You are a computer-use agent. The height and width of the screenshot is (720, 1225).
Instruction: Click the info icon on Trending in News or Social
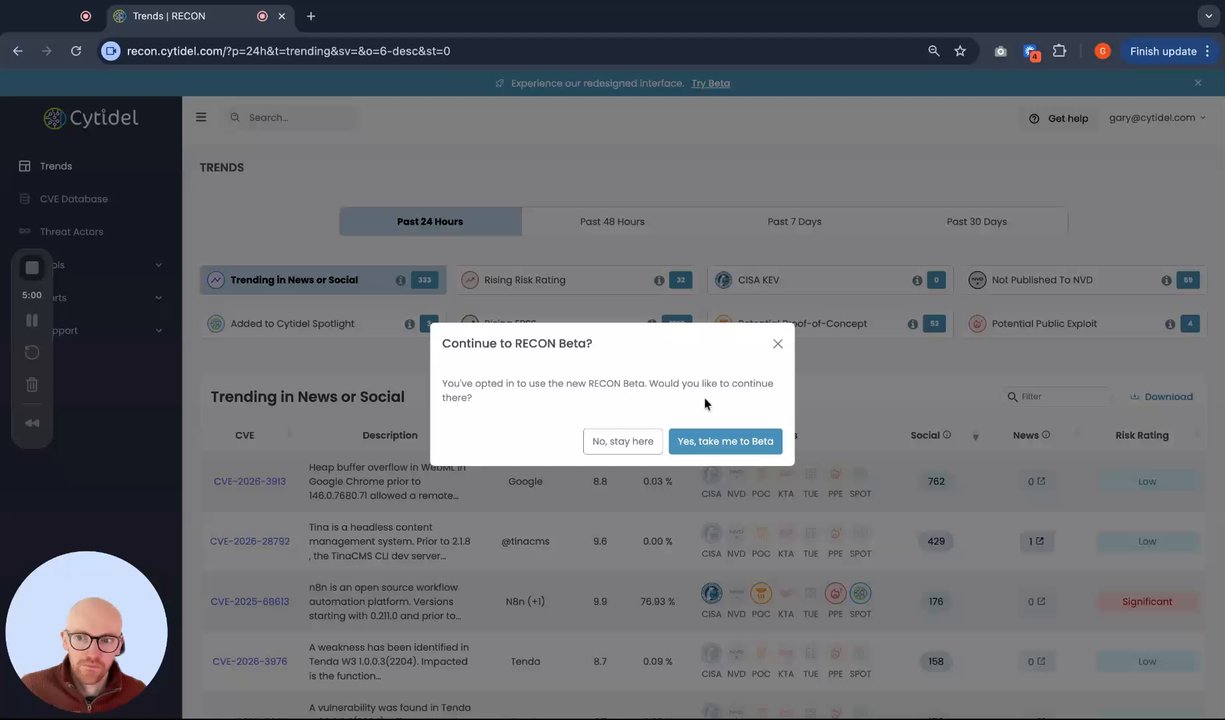coord(400,281)
